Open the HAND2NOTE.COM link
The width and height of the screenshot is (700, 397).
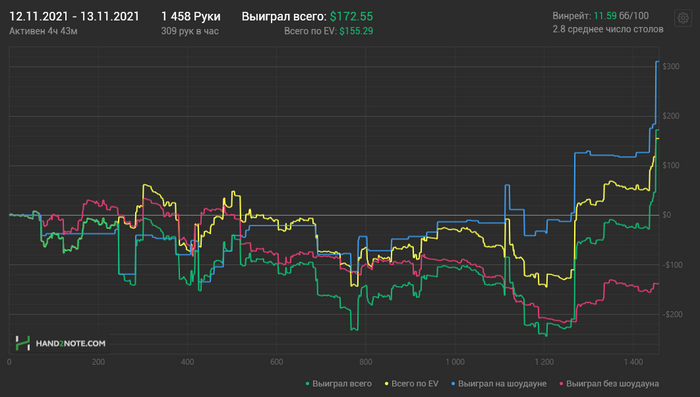click(71, 343)
